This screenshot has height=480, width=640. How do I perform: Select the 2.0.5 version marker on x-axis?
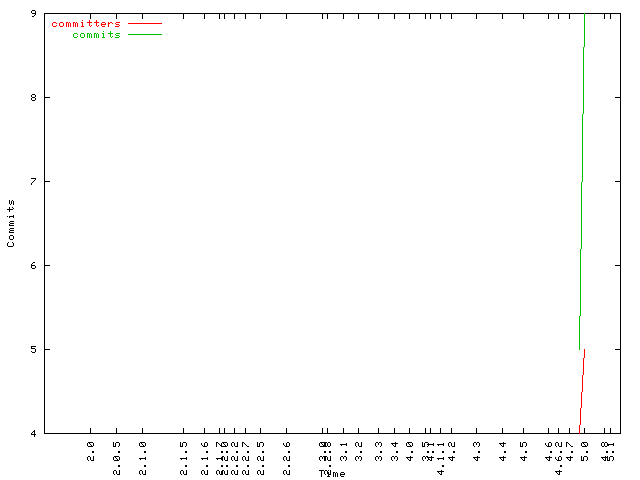[116, 451]
